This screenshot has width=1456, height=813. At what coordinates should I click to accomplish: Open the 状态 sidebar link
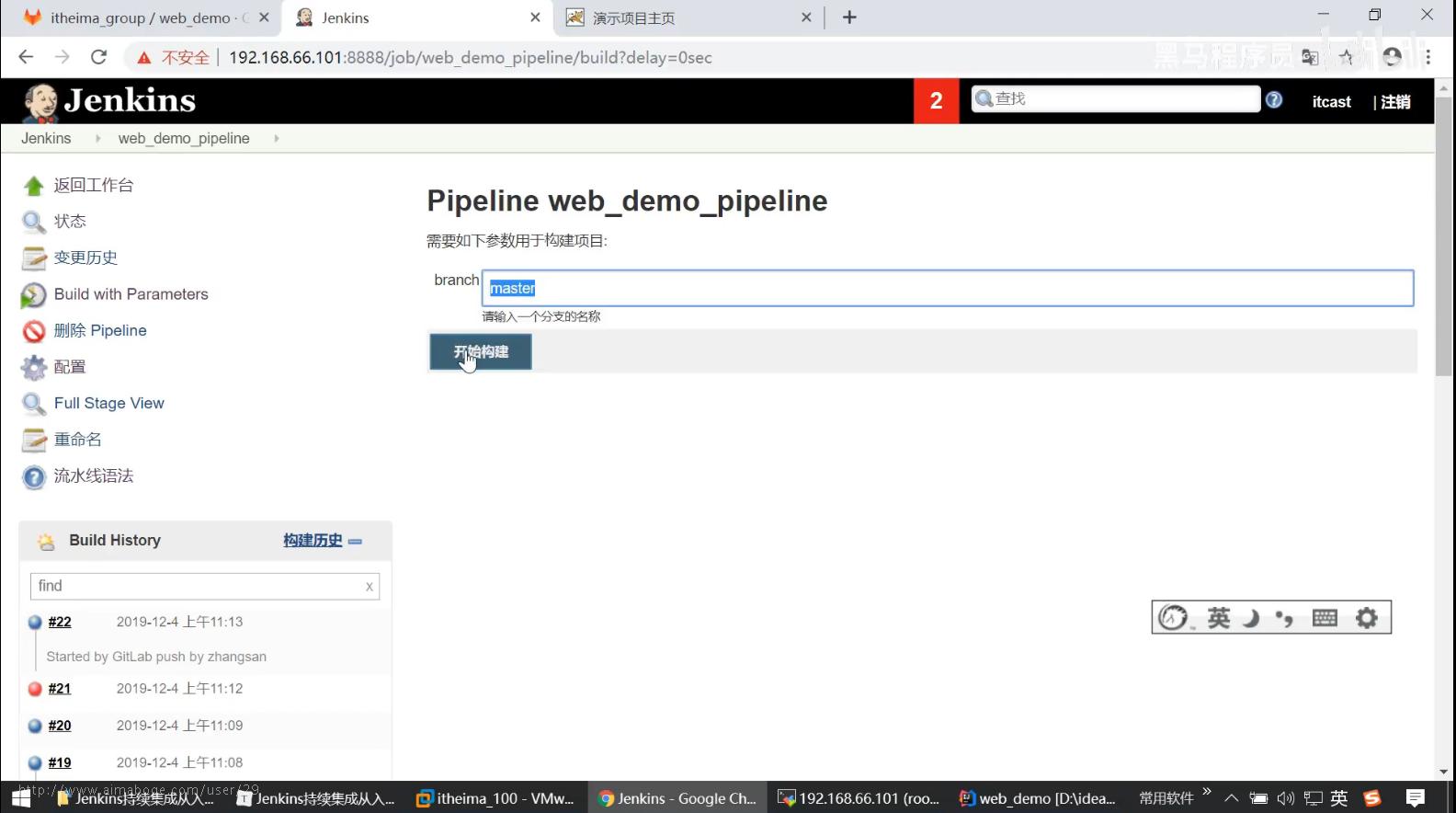coord(70,222)
